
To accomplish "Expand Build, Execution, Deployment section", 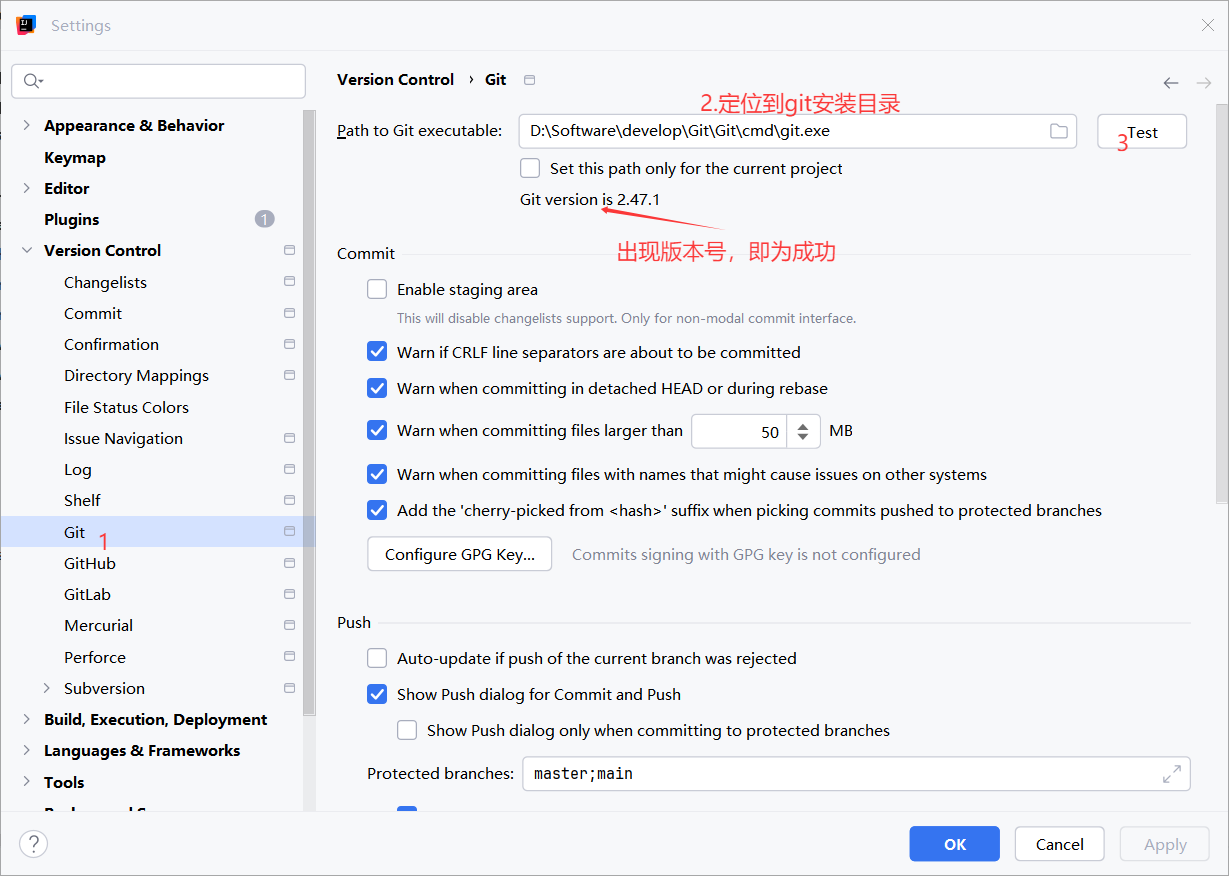I will (x=26, y=719).
